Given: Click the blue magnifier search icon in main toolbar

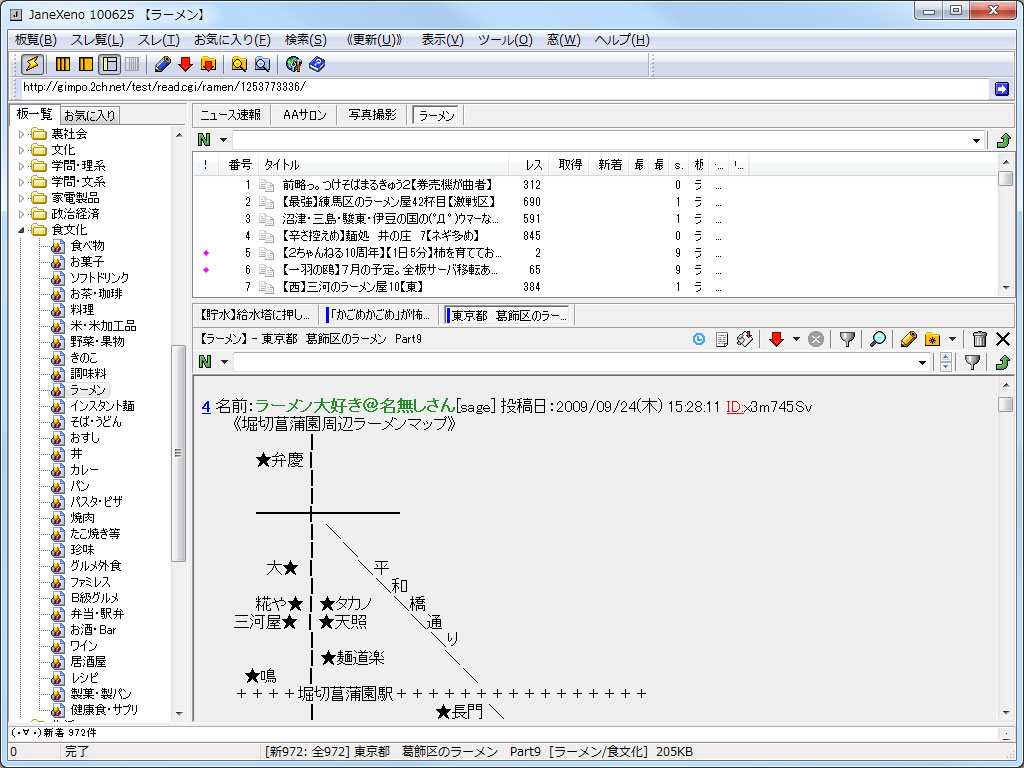Looking at the screenshot, I should (262, 64).
